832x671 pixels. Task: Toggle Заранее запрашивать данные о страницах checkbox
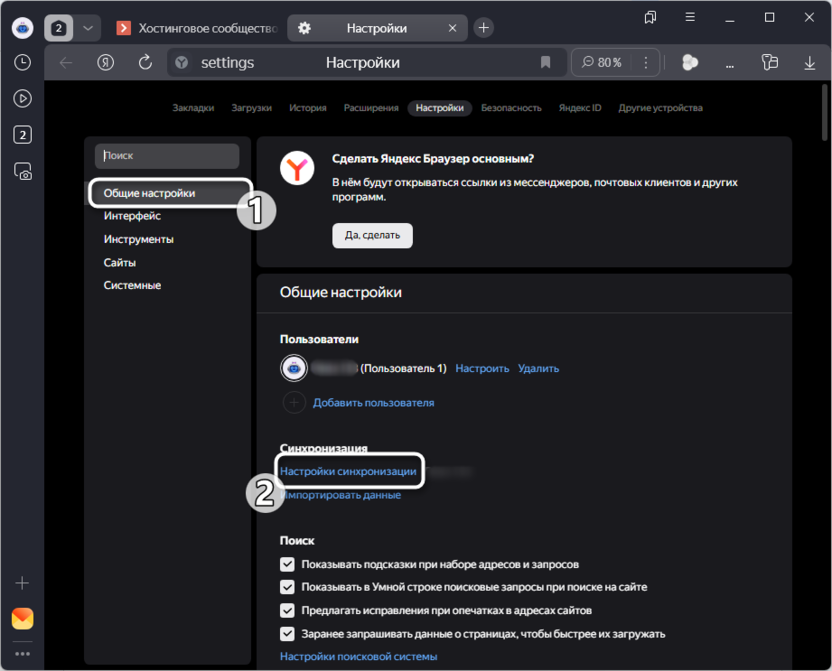pos(287,634)
